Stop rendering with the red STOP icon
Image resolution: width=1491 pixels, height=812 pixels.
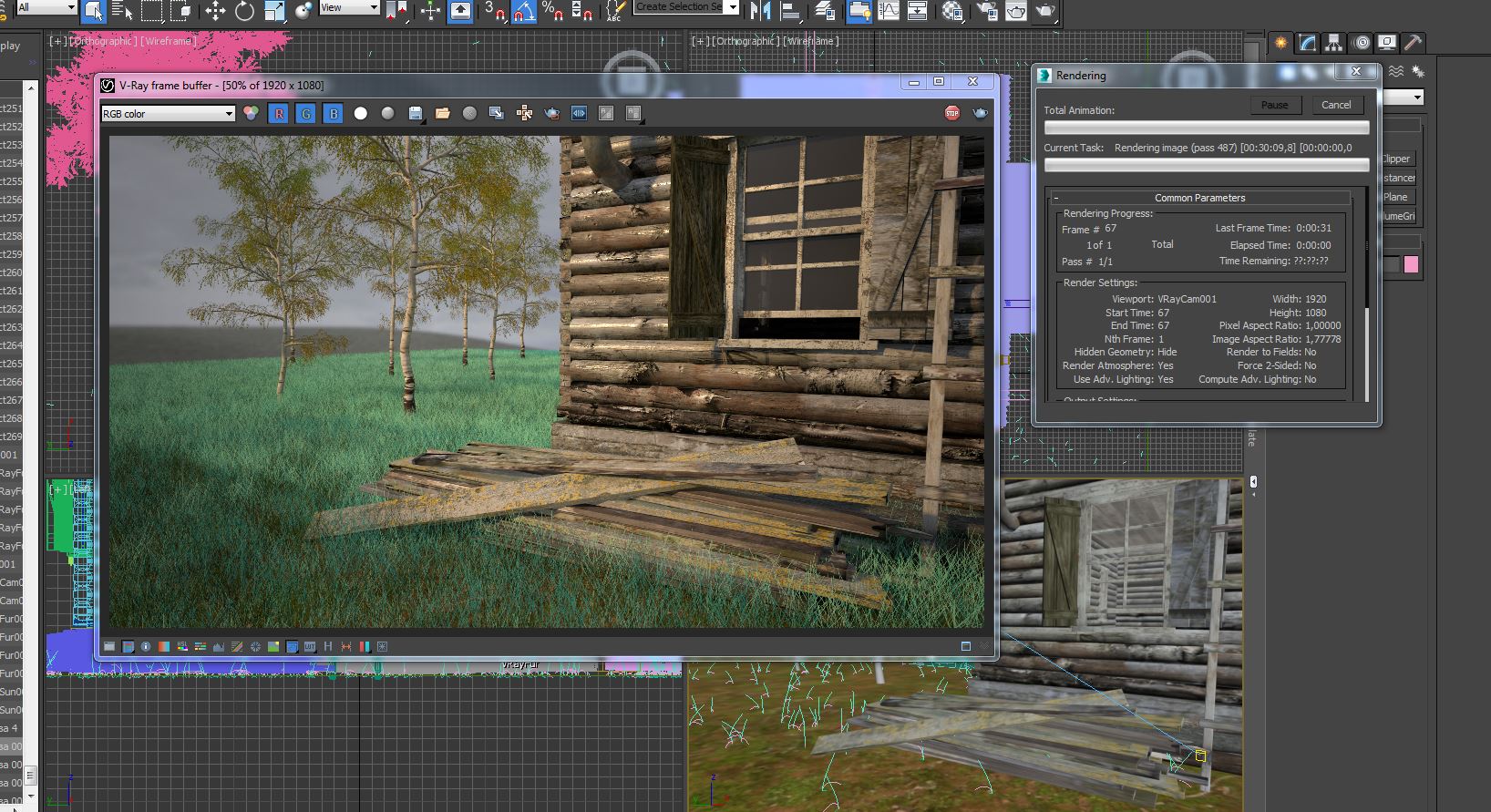click(952, 113)
